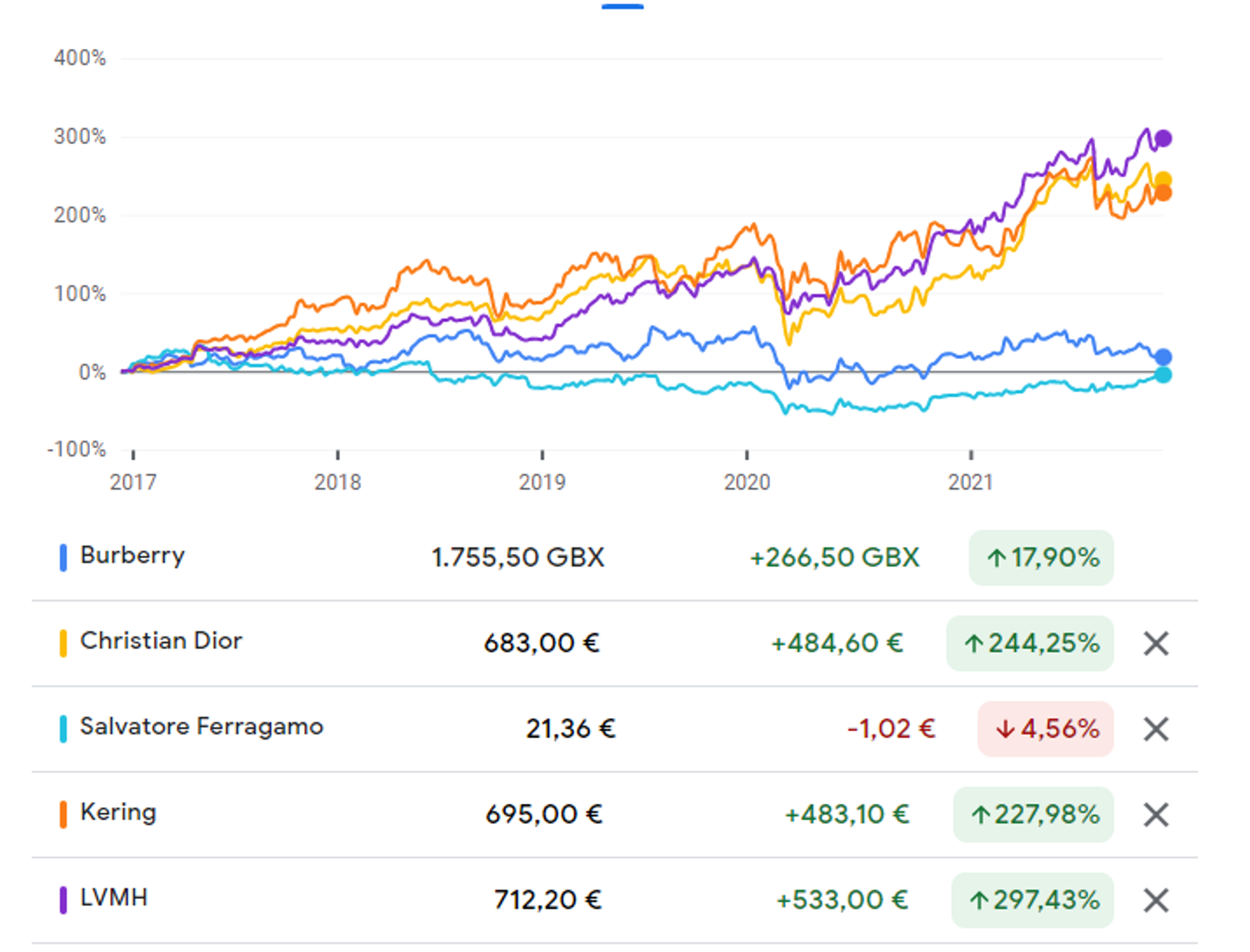Select the yellow Christian Dior endpoint dot

coord(1164,179)
